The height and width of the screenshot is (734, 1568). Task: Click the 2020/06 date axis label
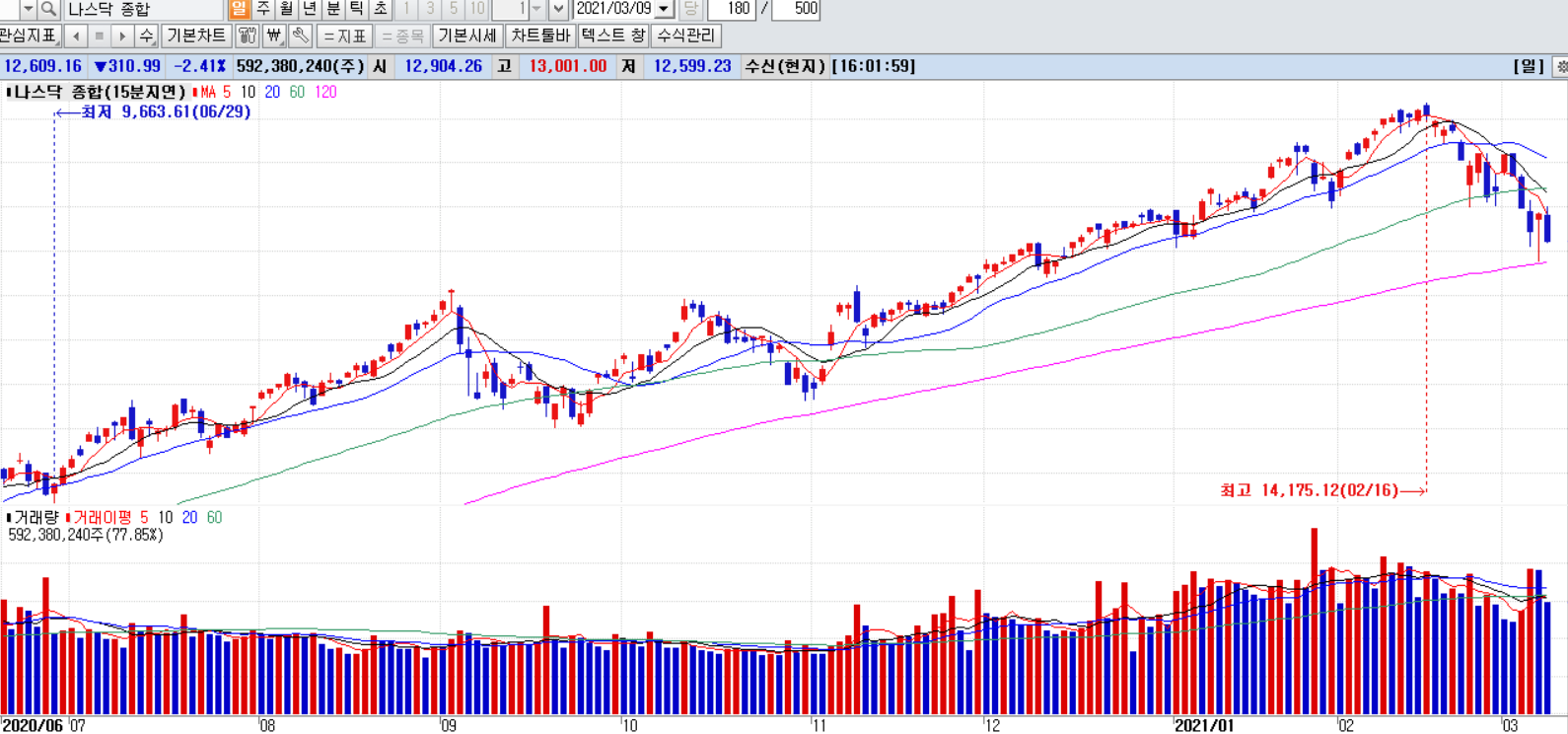pyautogui.click(x=34, y=725)
